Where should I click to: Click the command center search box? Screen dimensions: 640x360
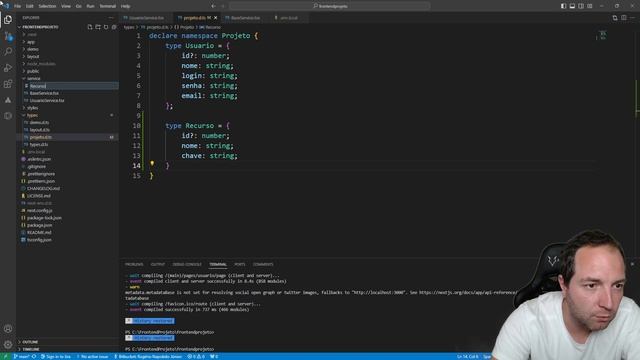[330, 6]
